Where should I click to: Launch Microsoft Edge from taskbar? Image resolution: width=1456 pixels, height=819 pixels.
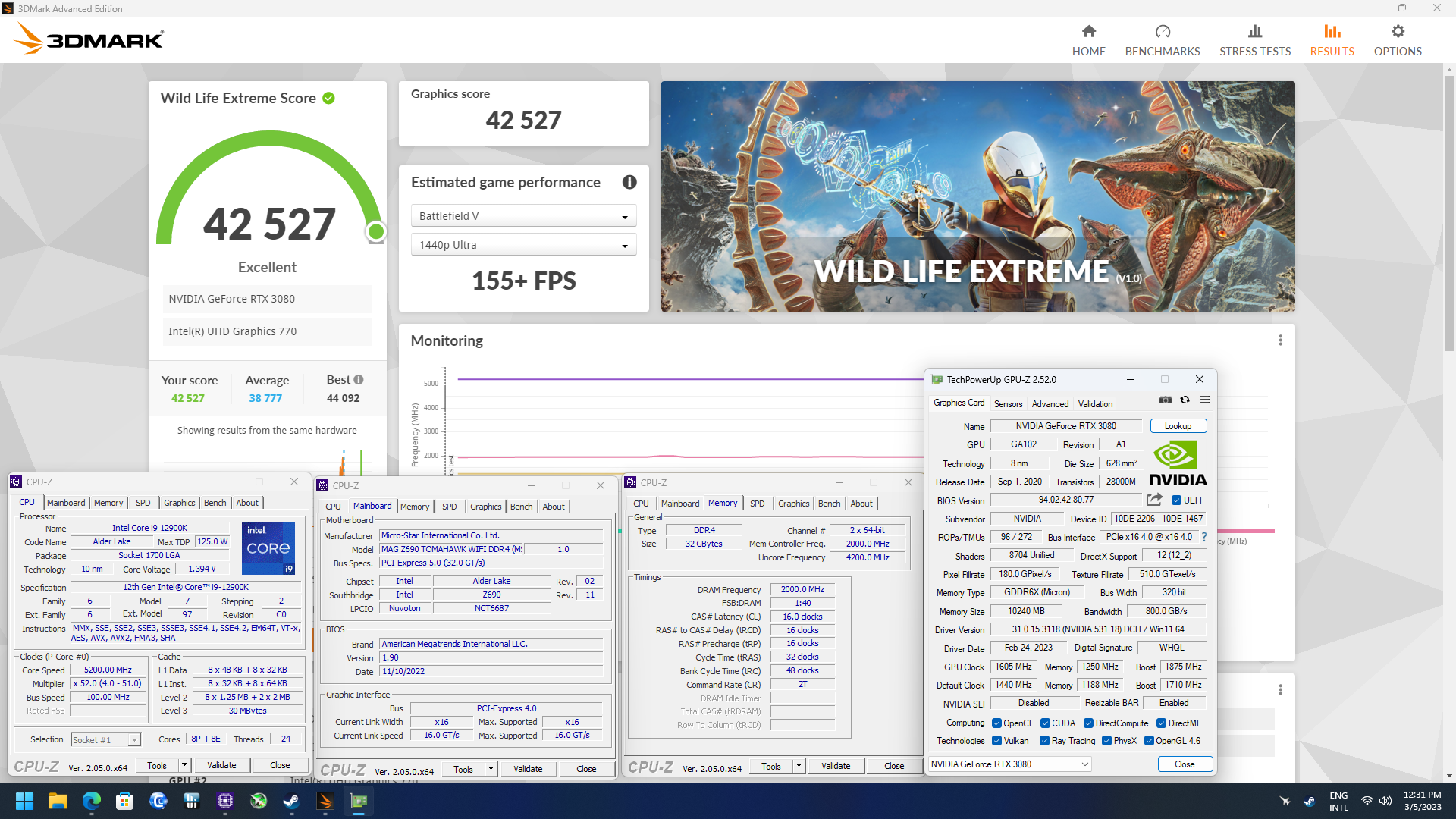point(92,801)
